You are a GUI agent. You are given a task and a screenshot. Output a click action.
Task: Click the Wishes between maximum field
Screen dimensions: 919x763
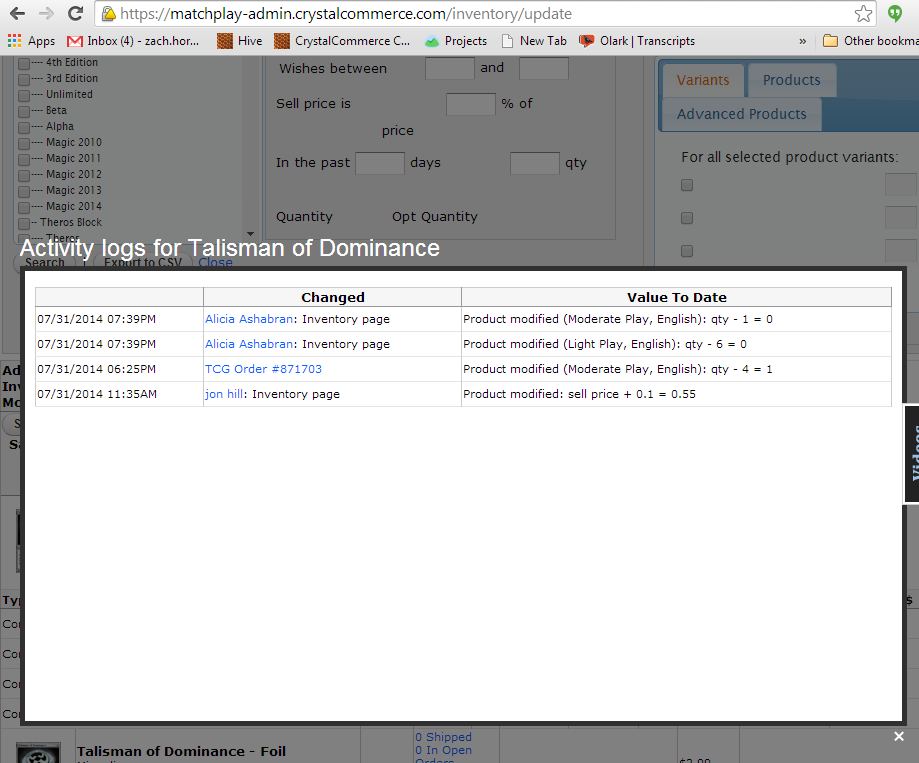pyautogui.click(x=543, y=68)
